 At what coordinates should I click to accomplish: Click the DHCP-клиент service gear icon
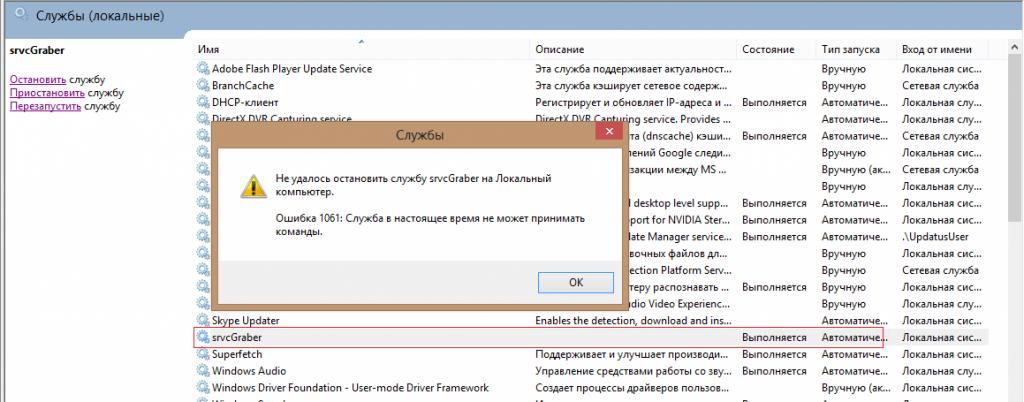pyautogui.click(x=203, y=103)
